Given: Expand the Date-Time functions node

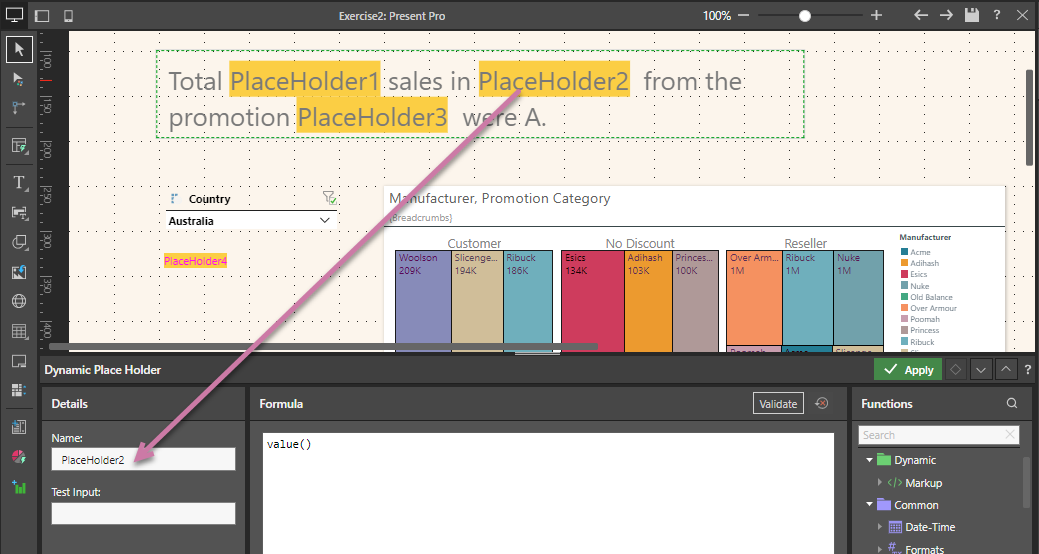Looking at the screenshot, I should pos(880,527).
